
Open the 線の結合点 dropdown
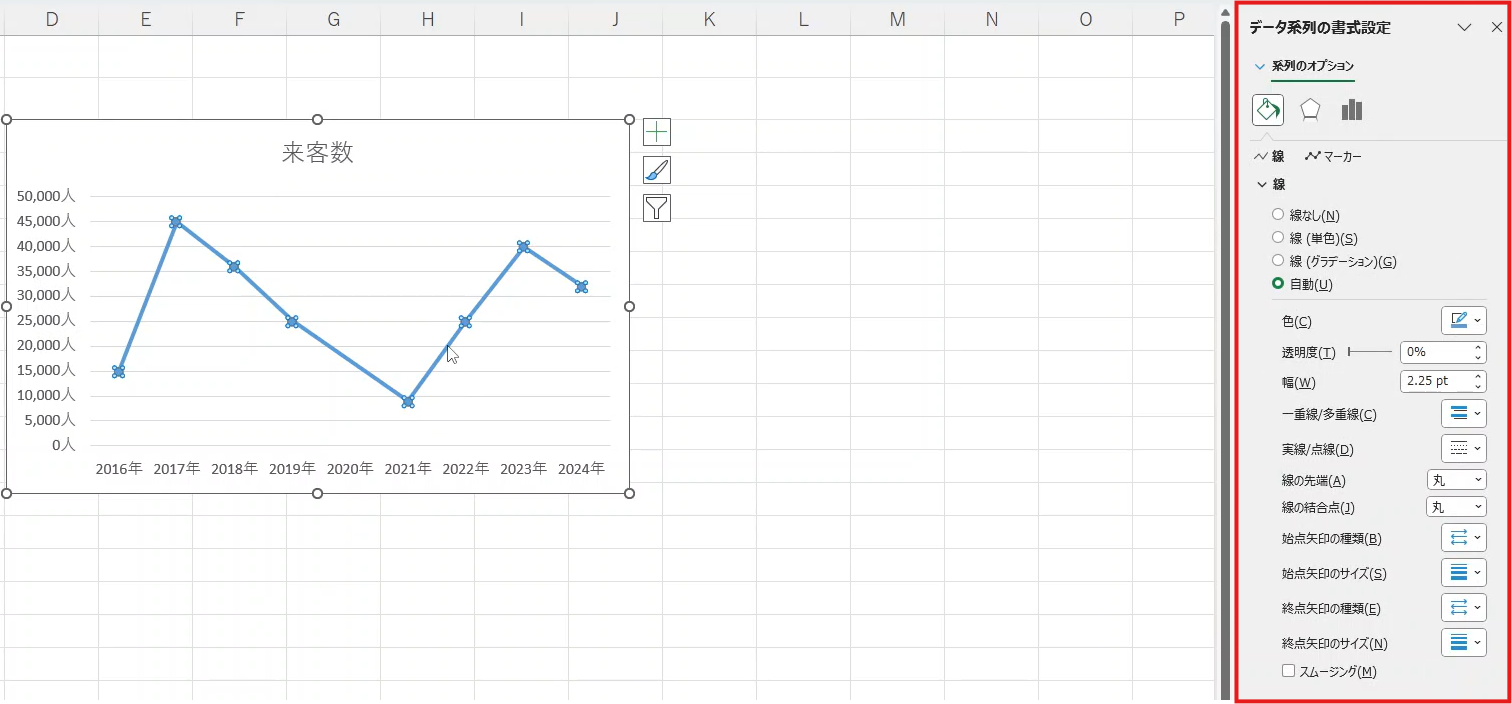click(1456, 508)
